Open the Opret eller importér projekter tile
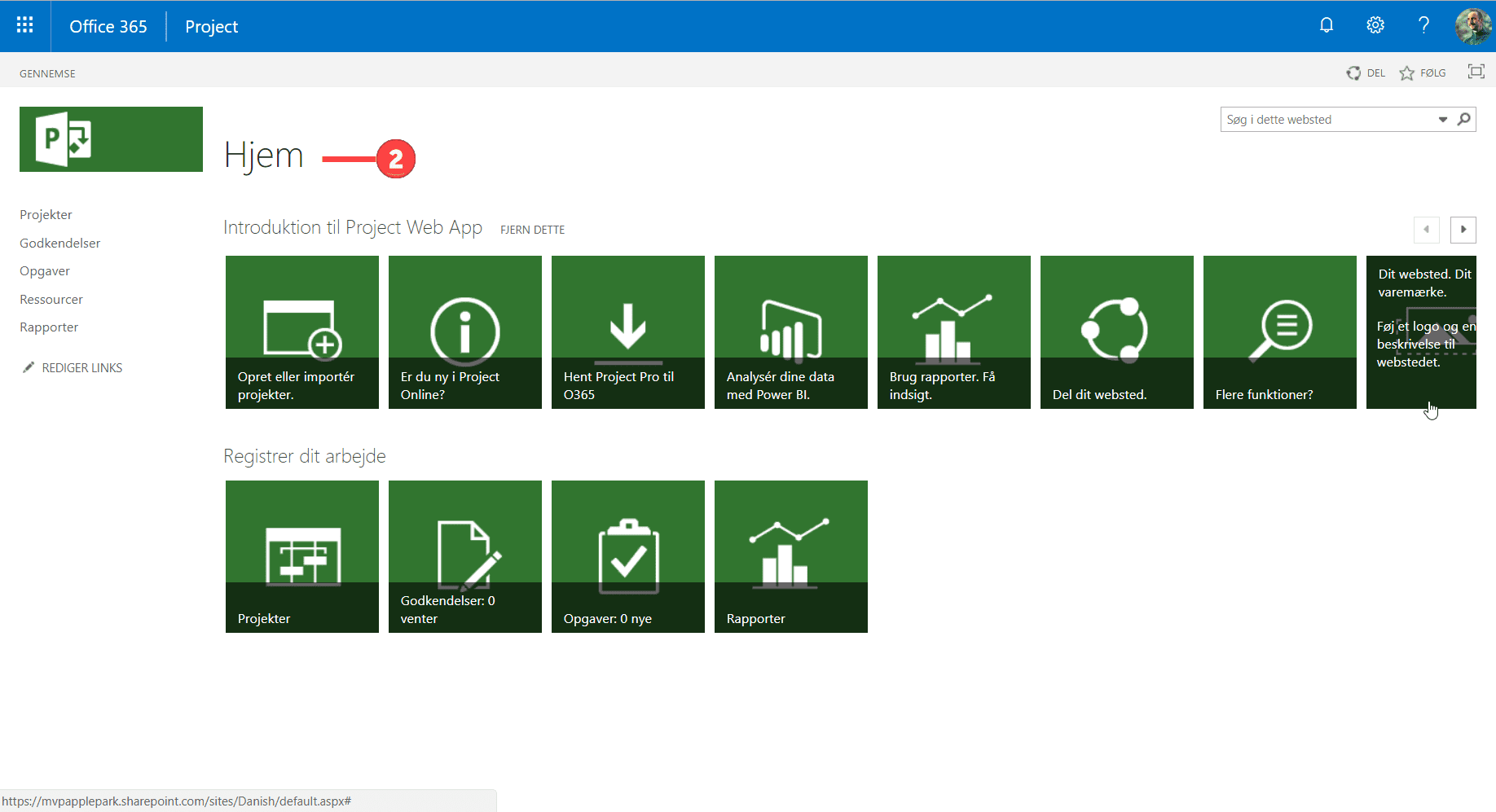This screenshot has height=812, width=1496. tap(302, 332)
